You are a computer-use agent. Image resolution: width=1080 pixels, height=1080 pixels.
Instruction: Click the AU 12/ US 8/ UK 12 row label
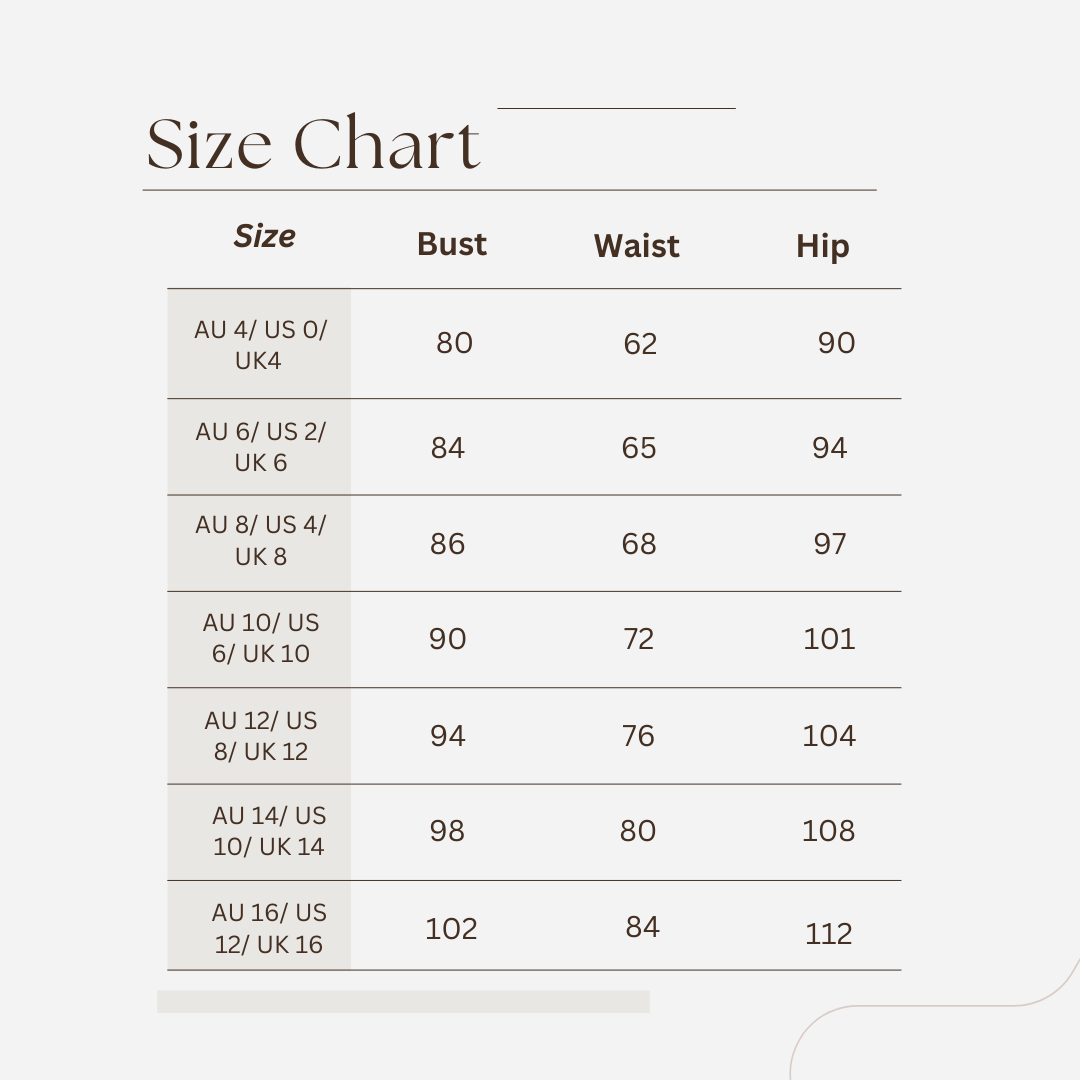pyautogui.click(x=260, y=736)
